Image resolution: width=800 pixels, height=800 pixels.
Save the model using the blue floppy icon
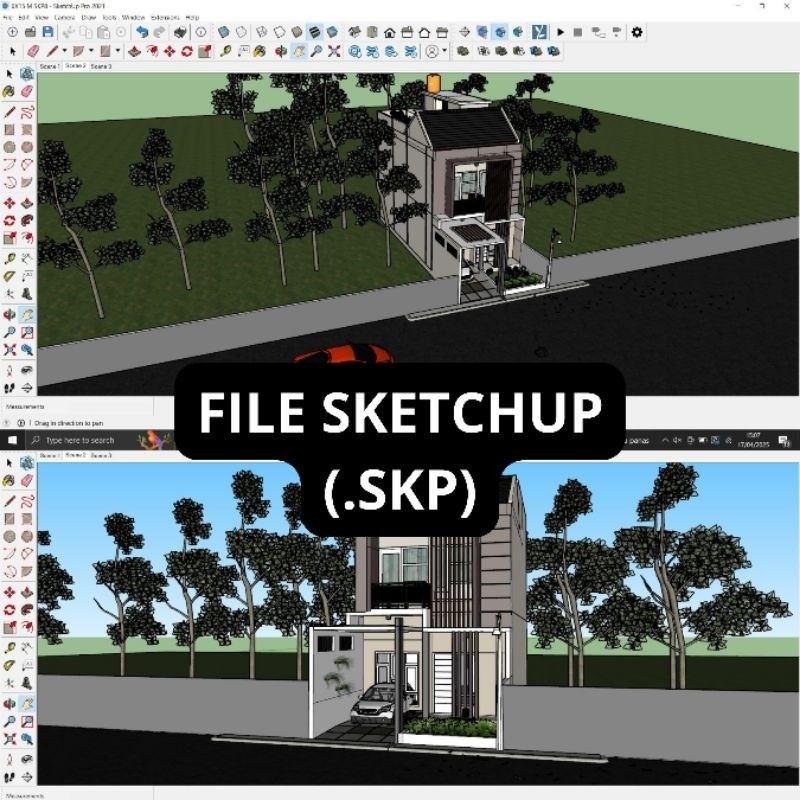47,32
